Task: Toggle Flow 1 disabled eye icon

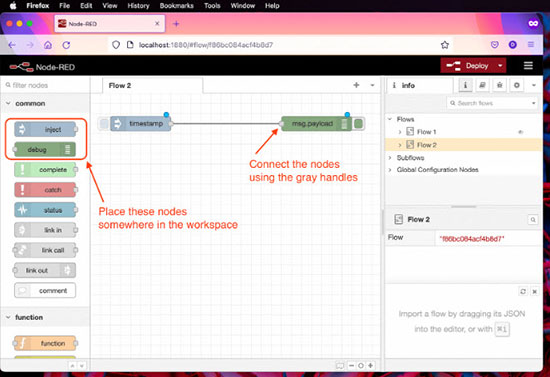Action: click(521, 132)
